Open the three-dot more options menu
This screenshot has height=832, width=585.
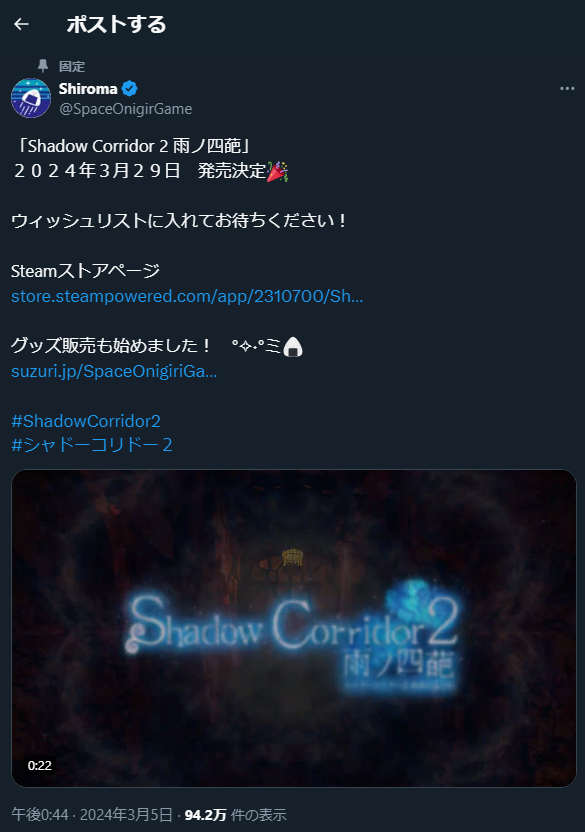point(567,89)
